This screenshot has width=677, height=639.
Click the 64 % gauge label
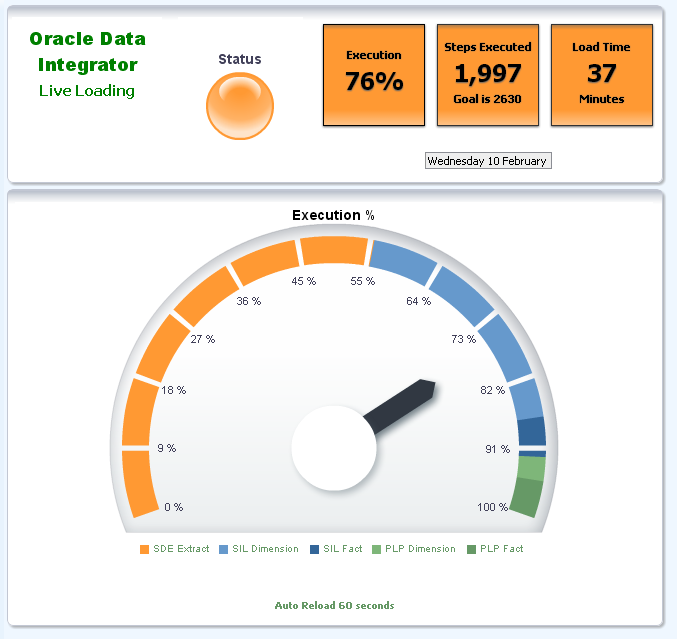pos(418,301)
